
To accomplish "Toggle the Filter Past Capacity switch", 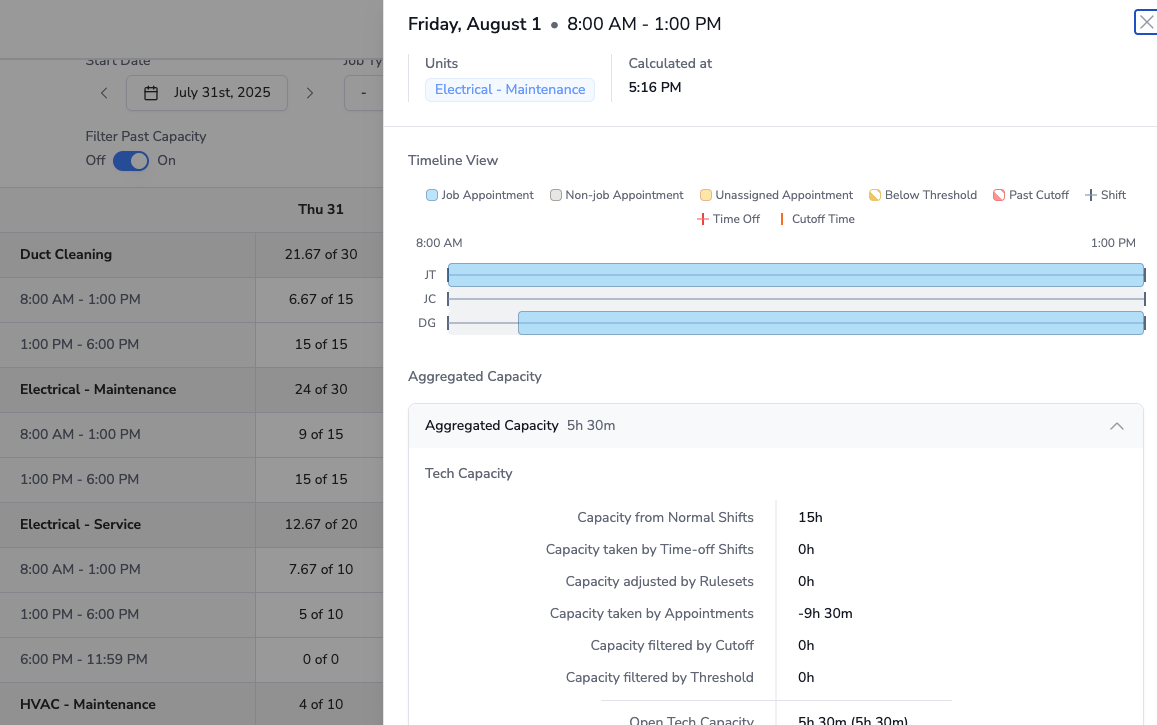I will point(131,160).
